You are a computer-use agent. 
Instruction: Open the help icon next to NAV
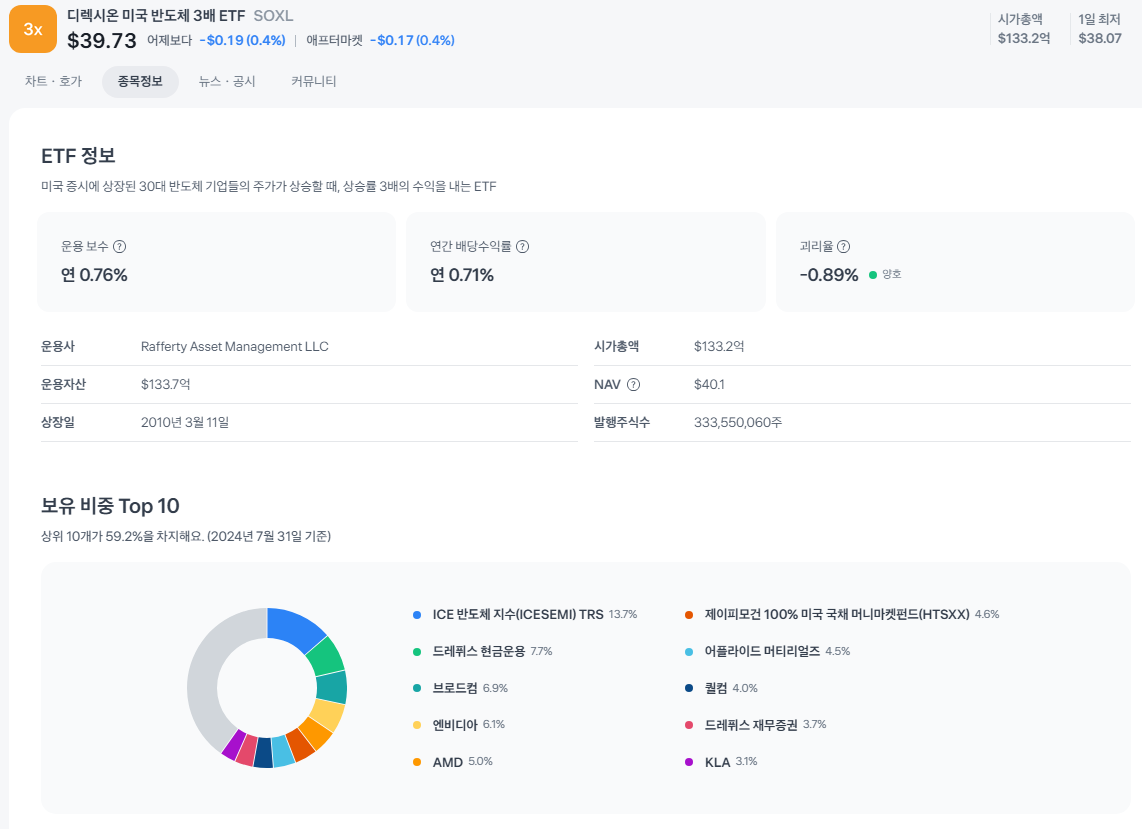(634, 385)
